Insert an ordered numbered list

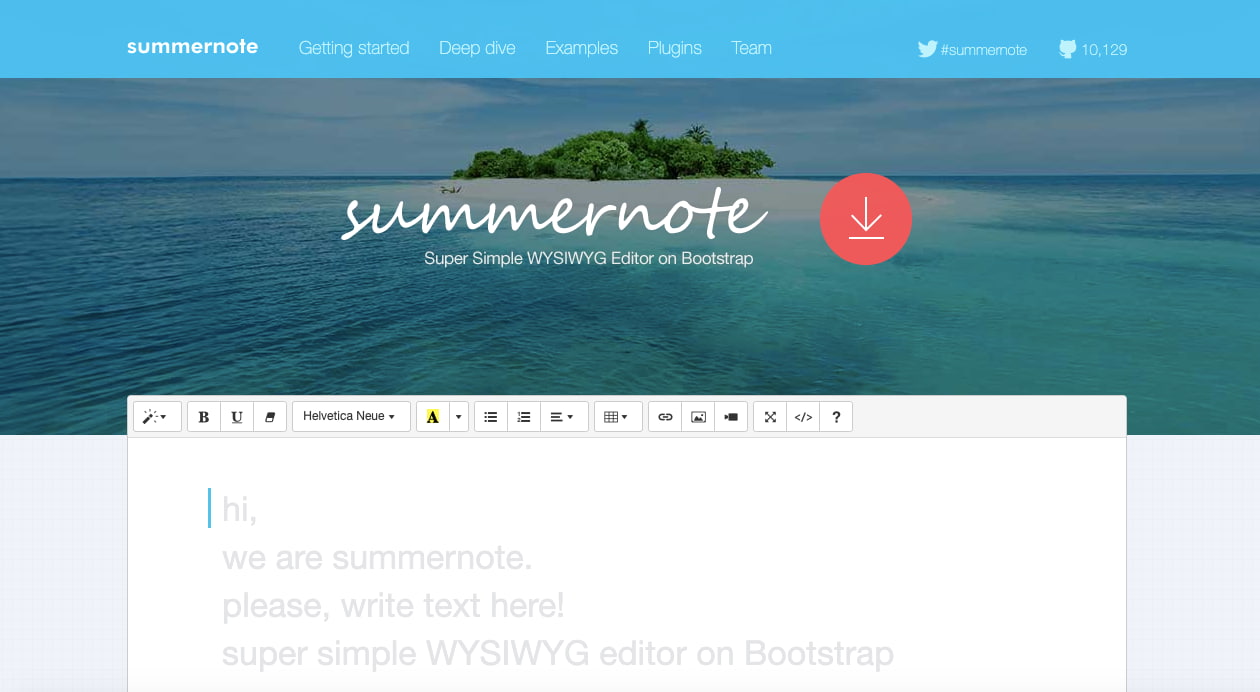524,417
